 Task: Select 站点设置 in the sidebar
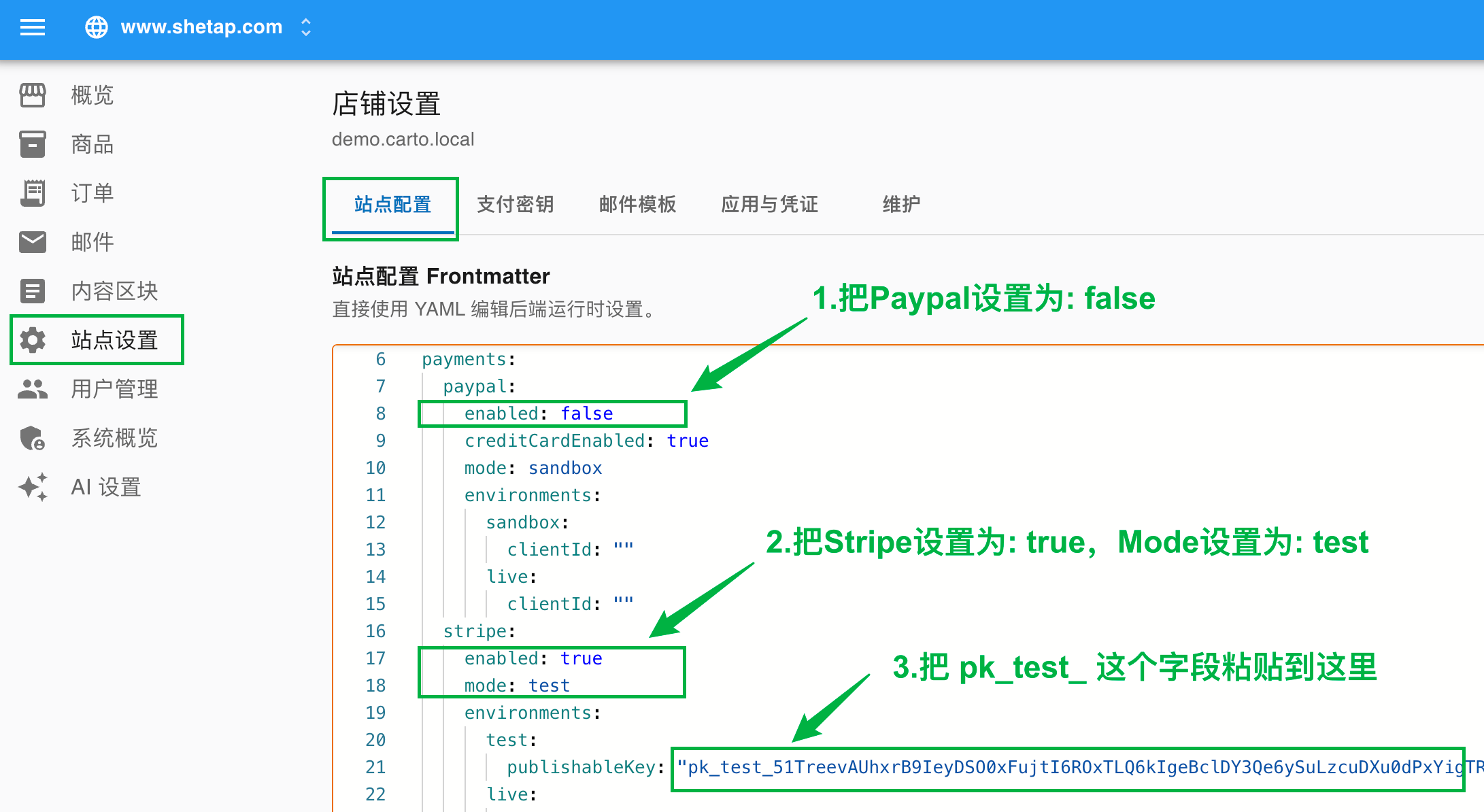(114, 340)
